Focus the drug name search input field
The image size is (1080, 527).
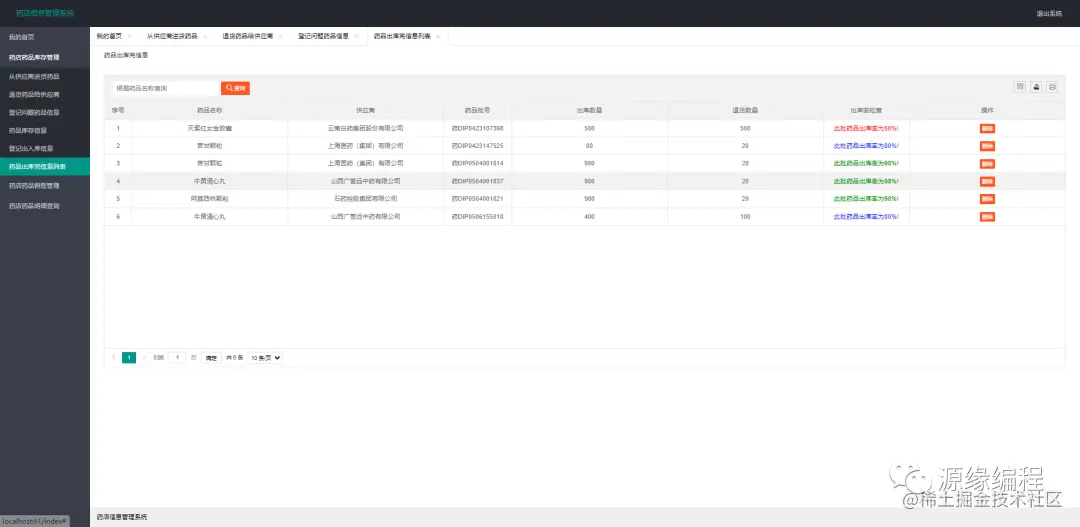[x=164, y=88]
